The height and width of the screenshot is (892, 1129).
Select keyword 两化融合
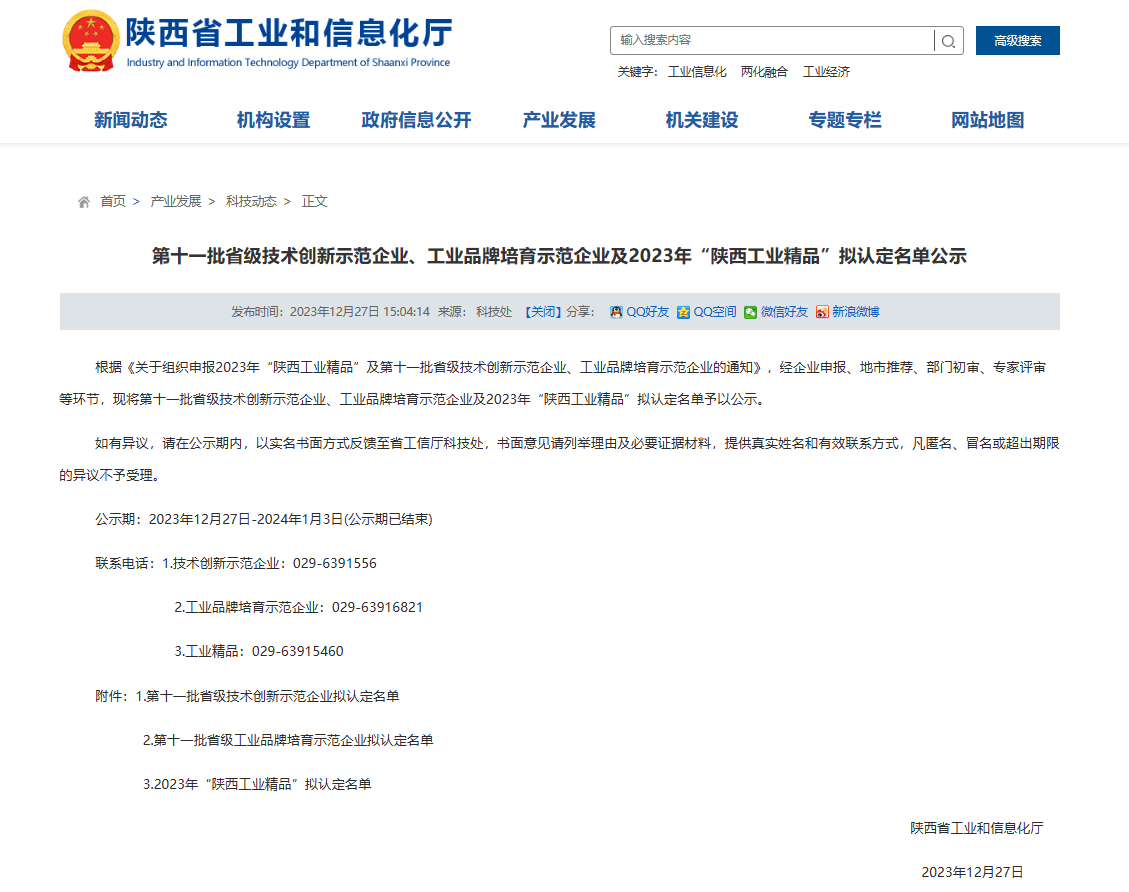(x=764, y=72)
